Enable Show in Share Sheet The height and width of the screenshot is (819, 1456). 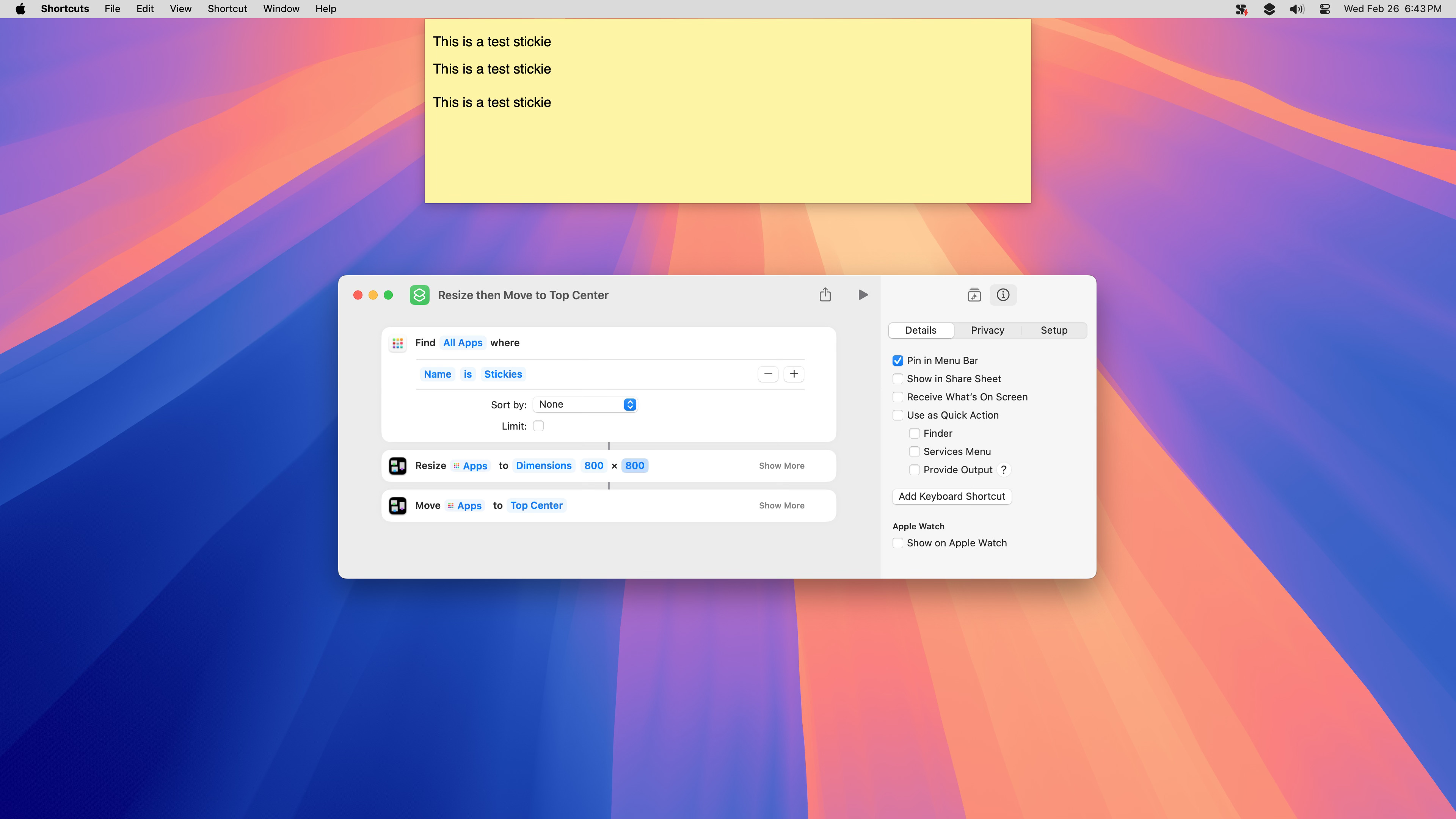pyautogui.click(x=897, y=379)
